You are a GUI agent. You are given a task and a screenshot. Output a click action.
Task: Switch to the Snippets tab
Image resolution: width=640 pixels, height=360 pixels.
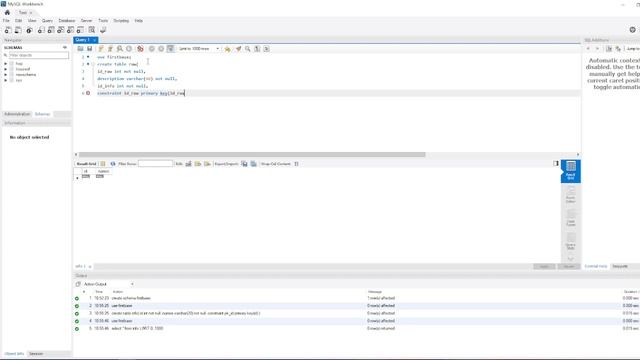coord(620,266)
